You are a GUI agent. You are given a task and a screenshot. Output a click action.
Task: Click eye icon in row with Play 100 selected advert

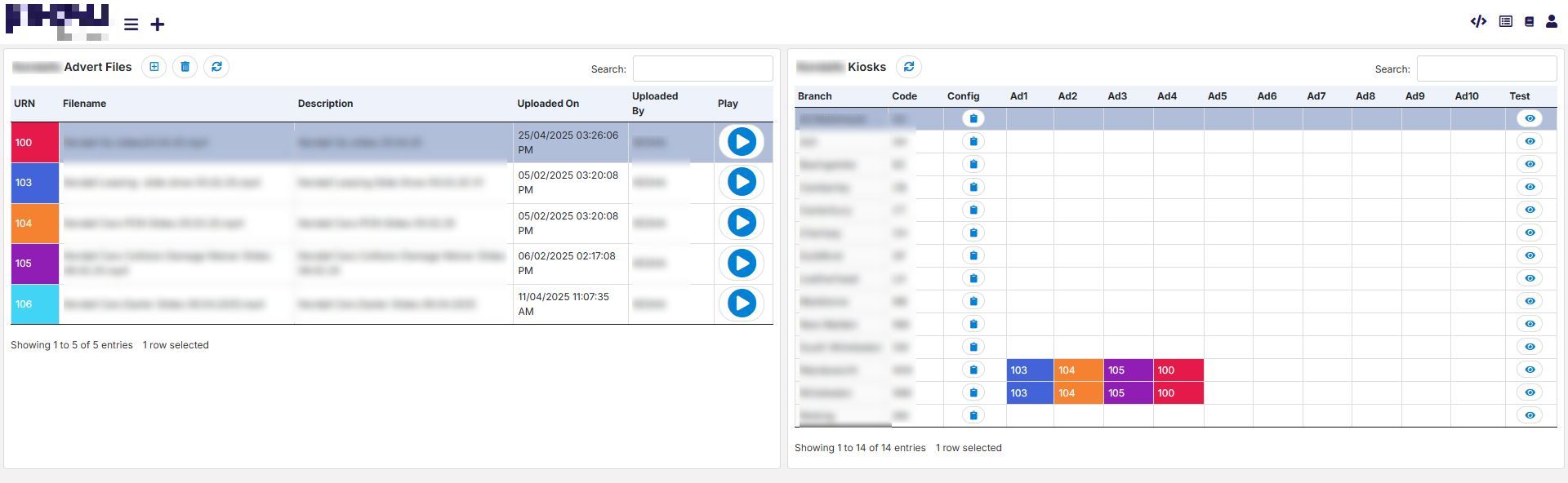[x=1530, y=370]
